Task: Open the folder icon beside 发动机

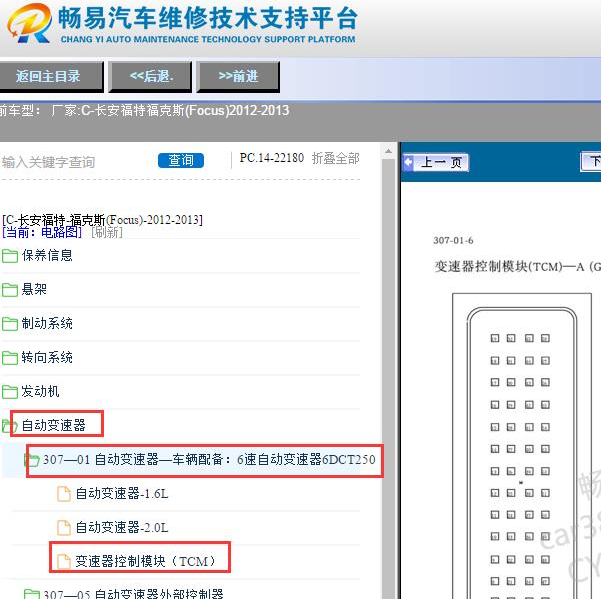Action: (10, 392)
